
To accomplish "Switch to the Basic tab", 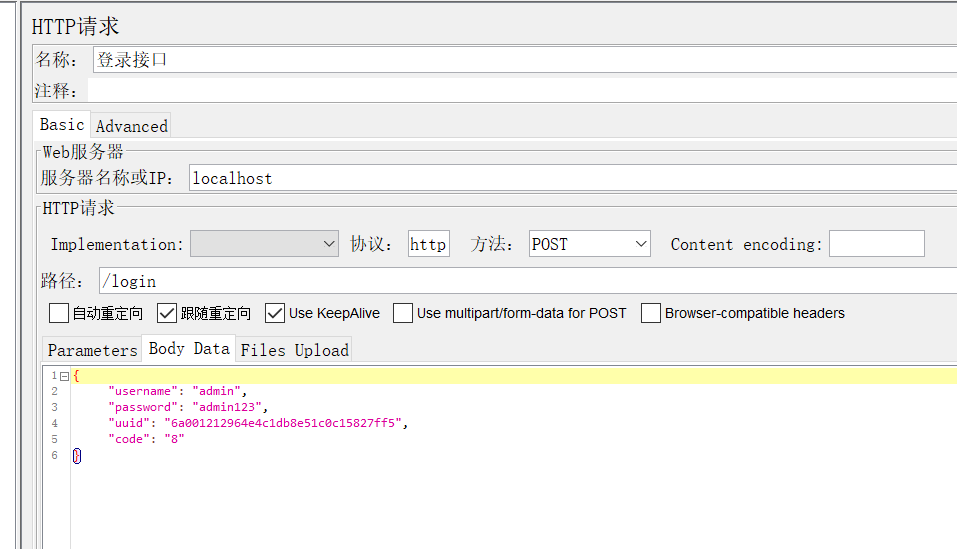I will (x=62, y=124).
